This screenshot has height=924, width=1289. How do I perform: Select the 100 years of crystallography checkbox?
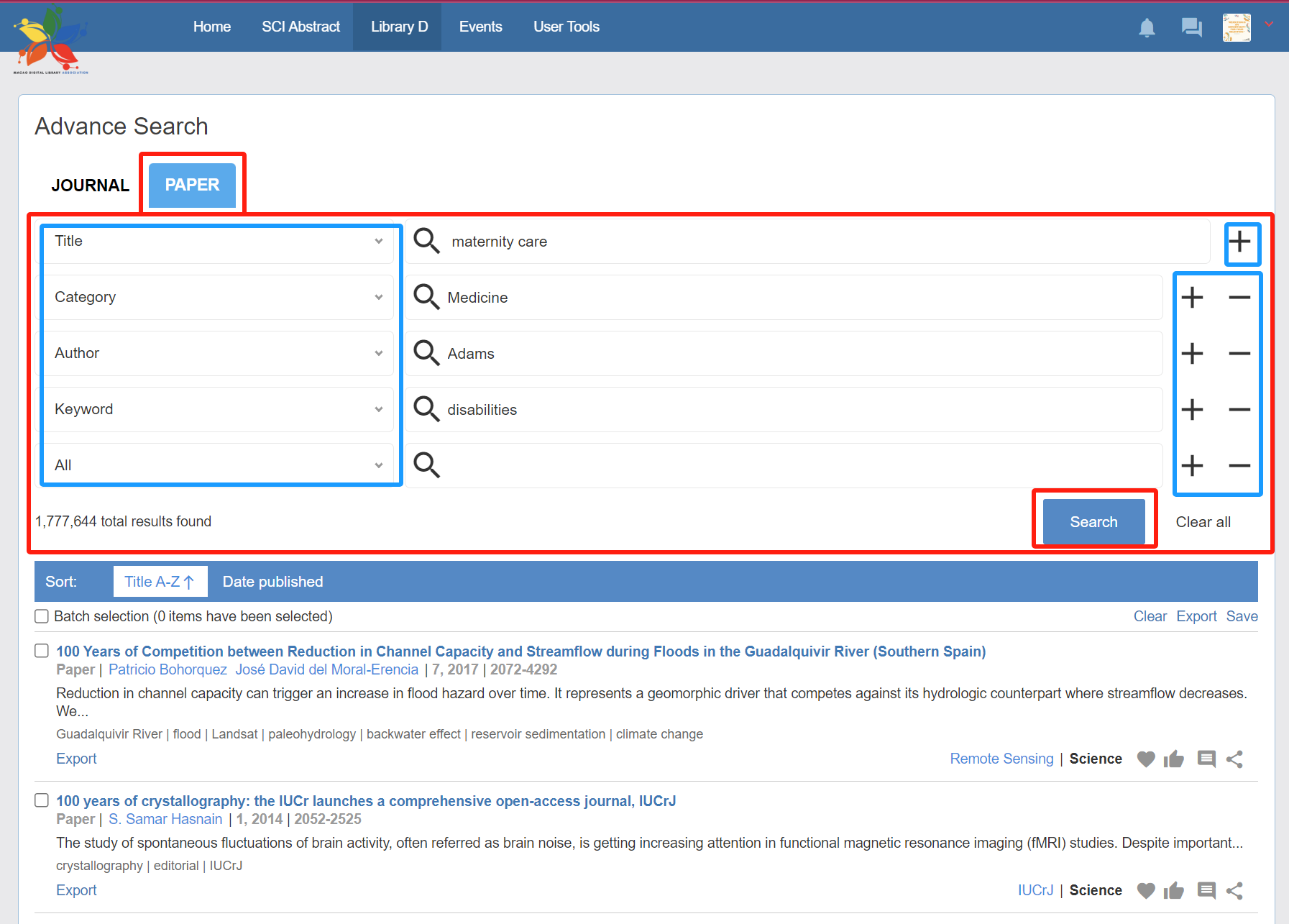click(x=42, y=800)
